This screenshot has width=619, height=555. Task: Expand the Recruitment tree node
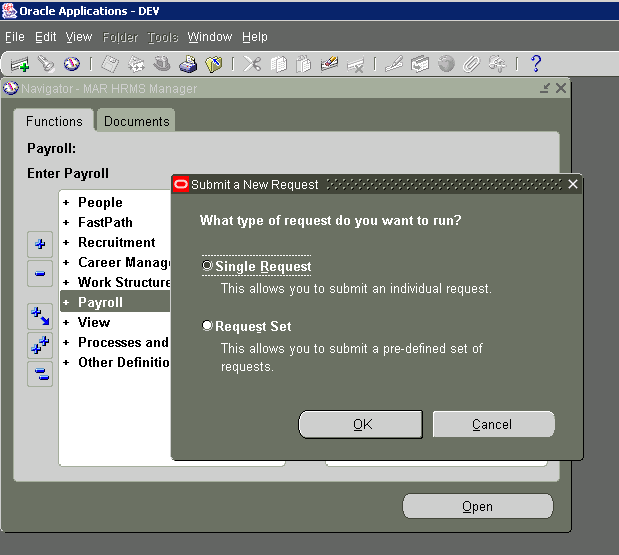(x=66, y=242)
